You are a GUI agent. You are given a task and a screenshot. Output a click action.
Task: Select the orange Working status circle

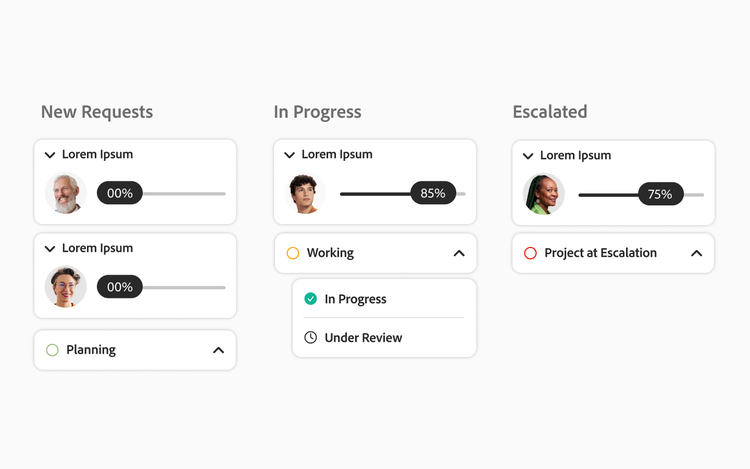pyautogui.click(x=293, y=253)
